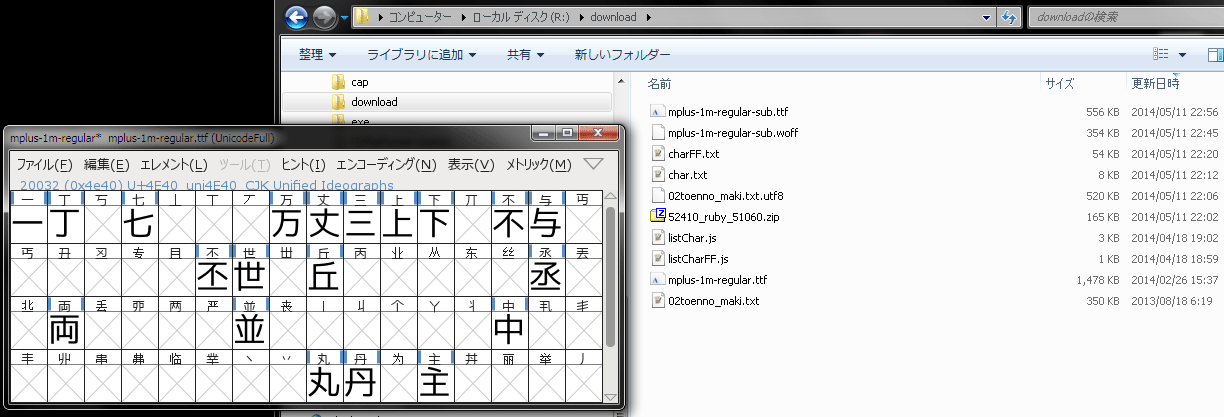This screenshot has width=1224, height=417.
Task: Click FontForge scrollbar down arrow
Action: pos(611,397)
